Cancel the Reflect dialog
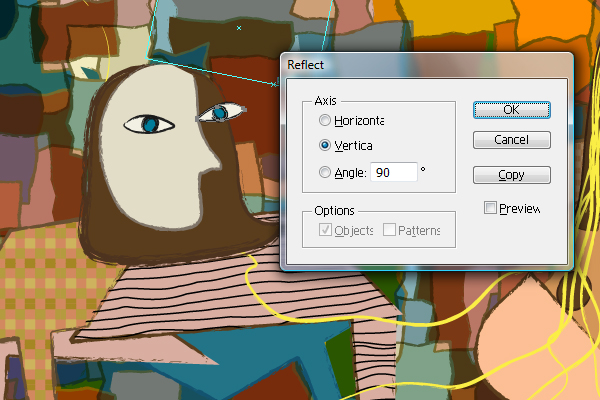 512,140
